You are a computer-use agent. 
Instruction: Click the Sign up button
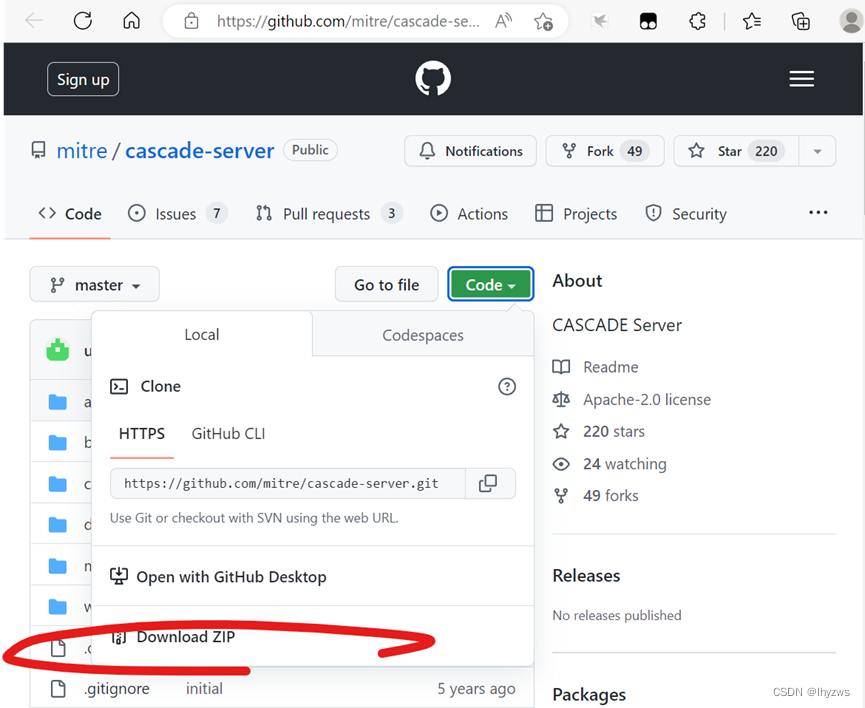pos(83,79)
